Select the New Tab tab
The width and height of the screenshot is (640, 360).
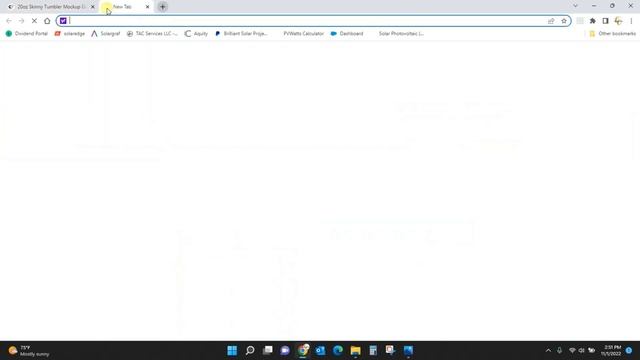(126, 7)
